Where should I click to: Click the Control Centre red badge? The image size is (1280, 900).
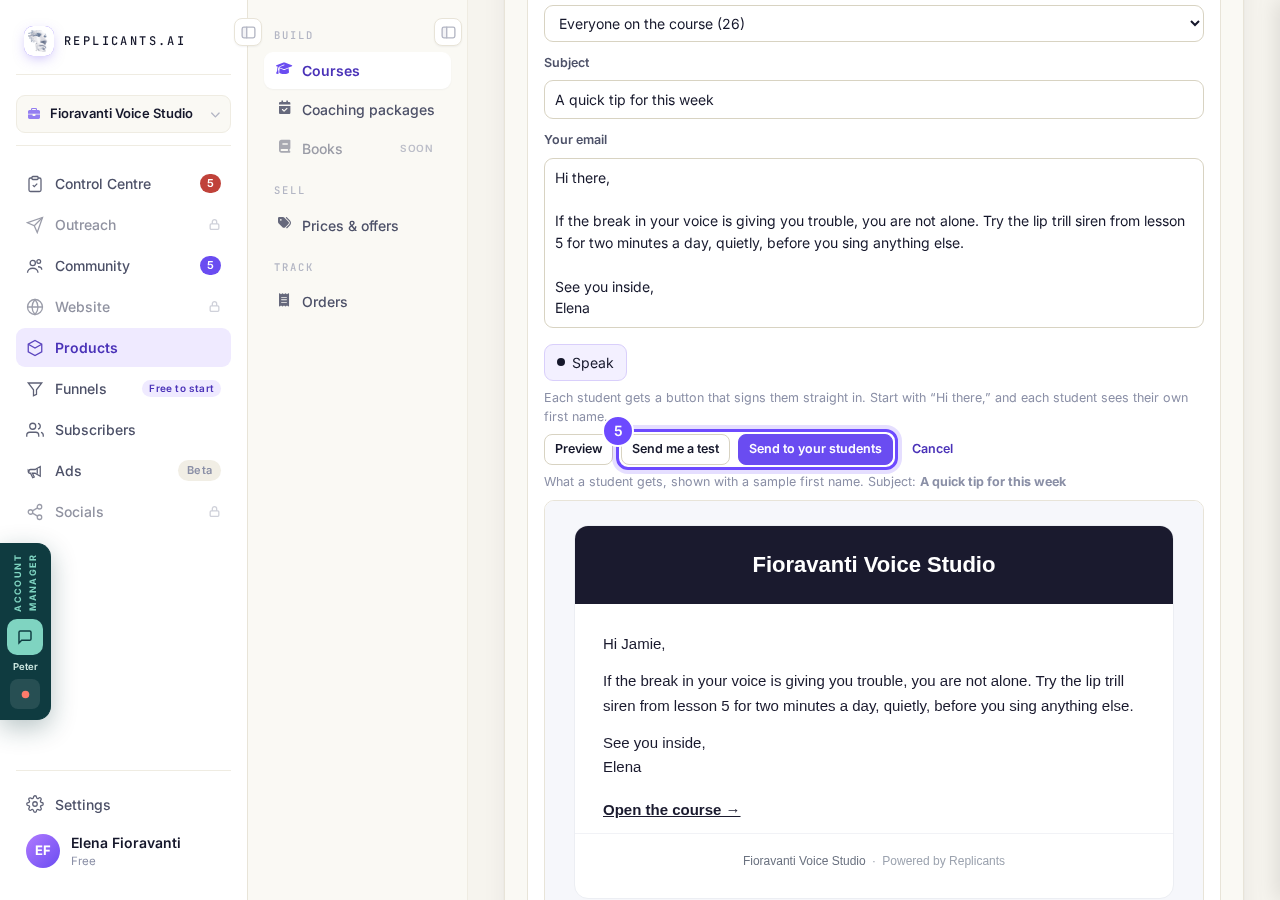210,184
